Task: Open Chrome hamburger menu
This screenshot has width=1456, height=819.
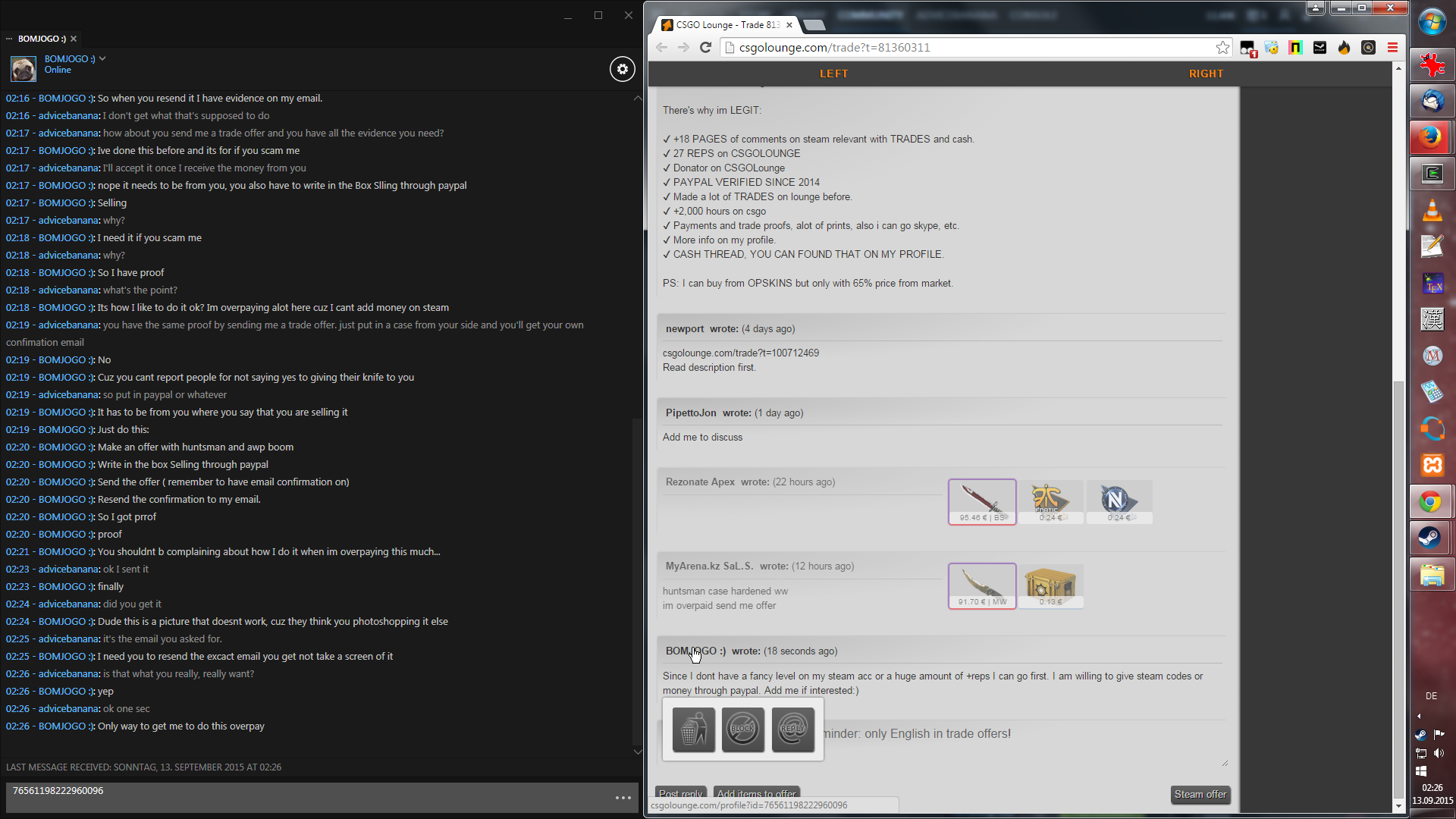Action: 1392,48
